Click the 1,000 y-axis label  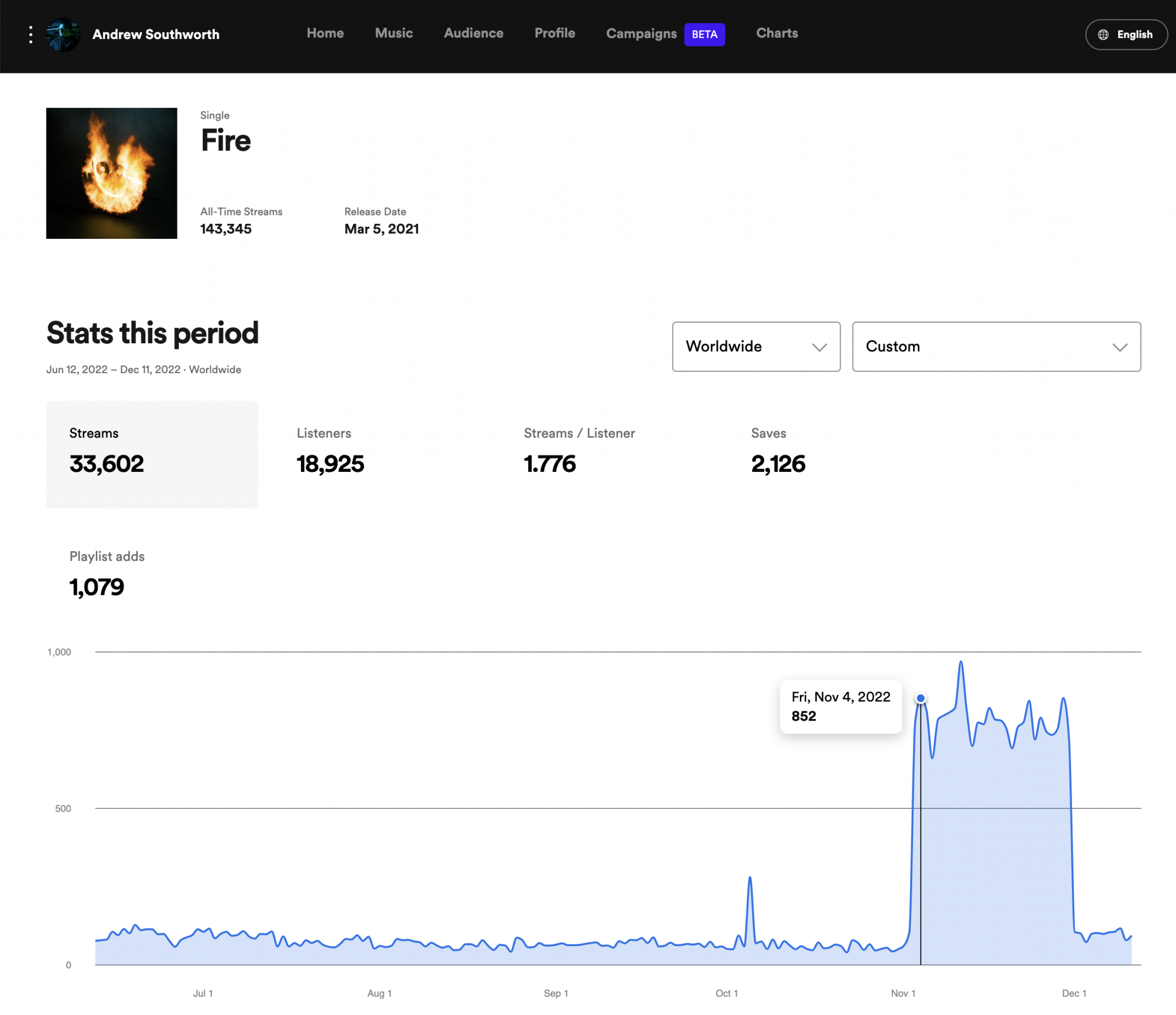tap(59, 652)
